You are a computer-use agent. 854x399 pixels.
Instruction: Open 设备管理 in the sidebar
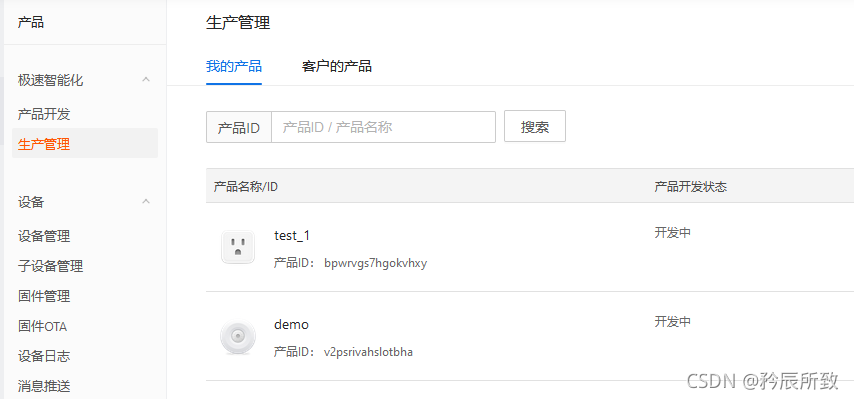(44, 236)
